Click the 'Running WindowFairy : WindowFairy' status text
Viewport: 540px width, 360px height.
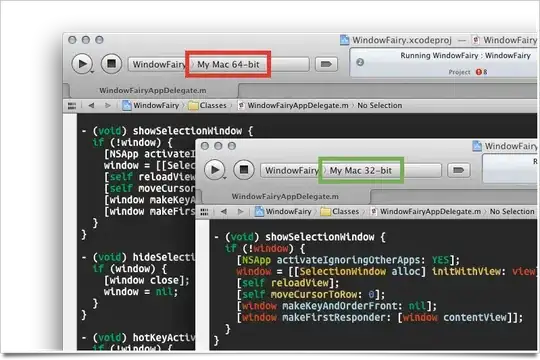[x=465, y=55]
